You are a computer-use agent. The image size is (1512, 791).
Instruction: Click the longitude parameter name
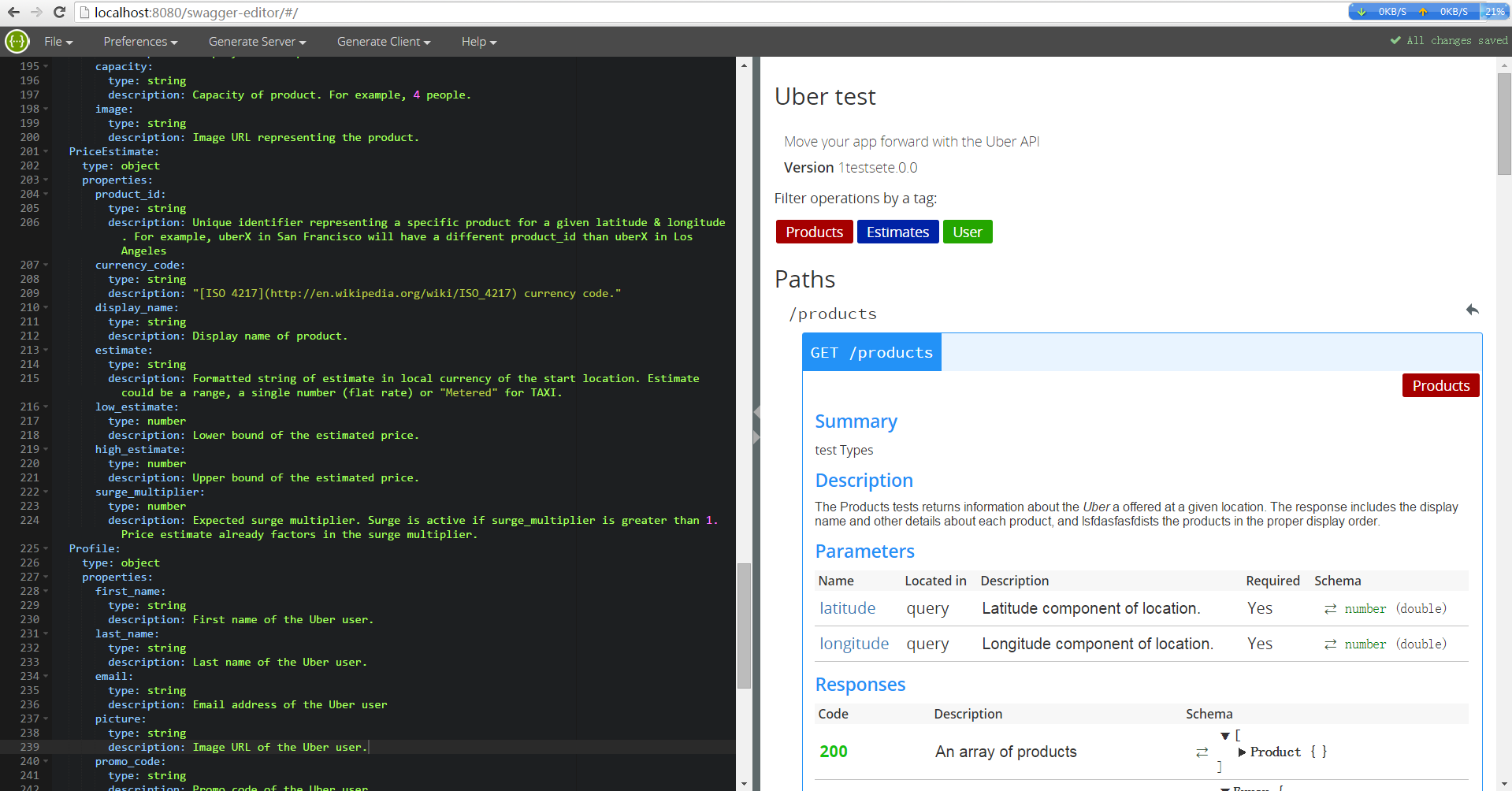pos(854,644)
